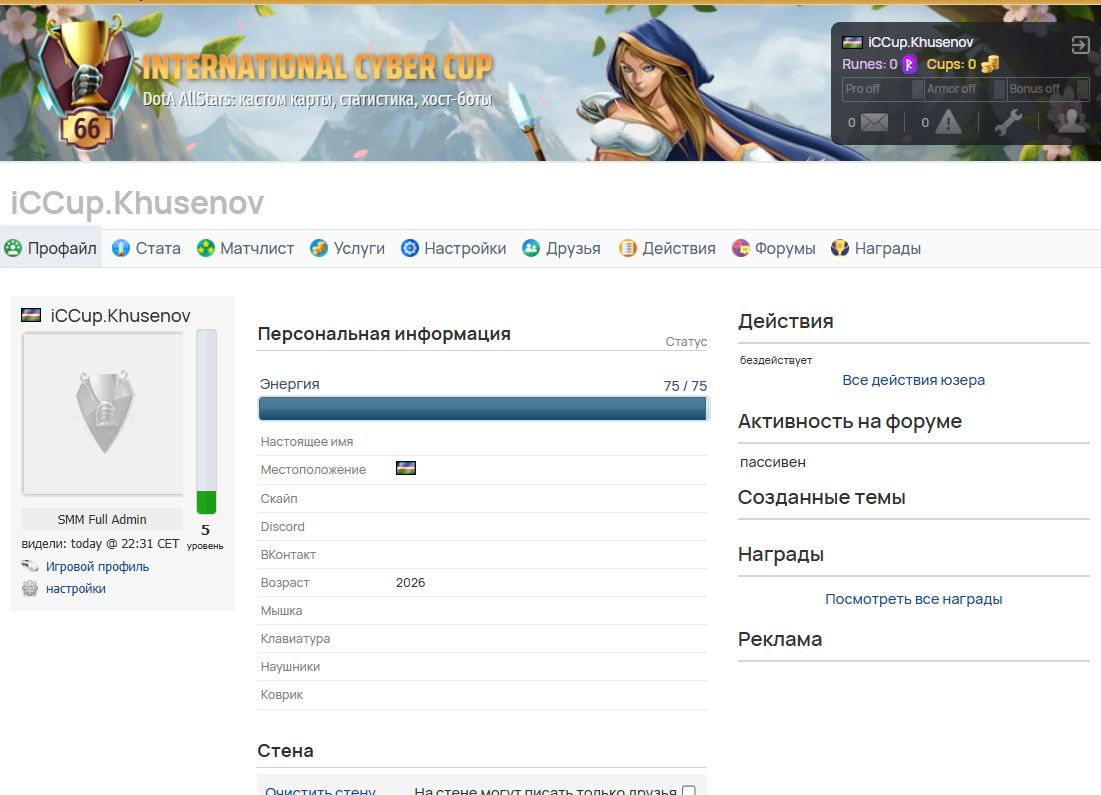
Task: Open the Форумы tab
Action: (774, 248)
